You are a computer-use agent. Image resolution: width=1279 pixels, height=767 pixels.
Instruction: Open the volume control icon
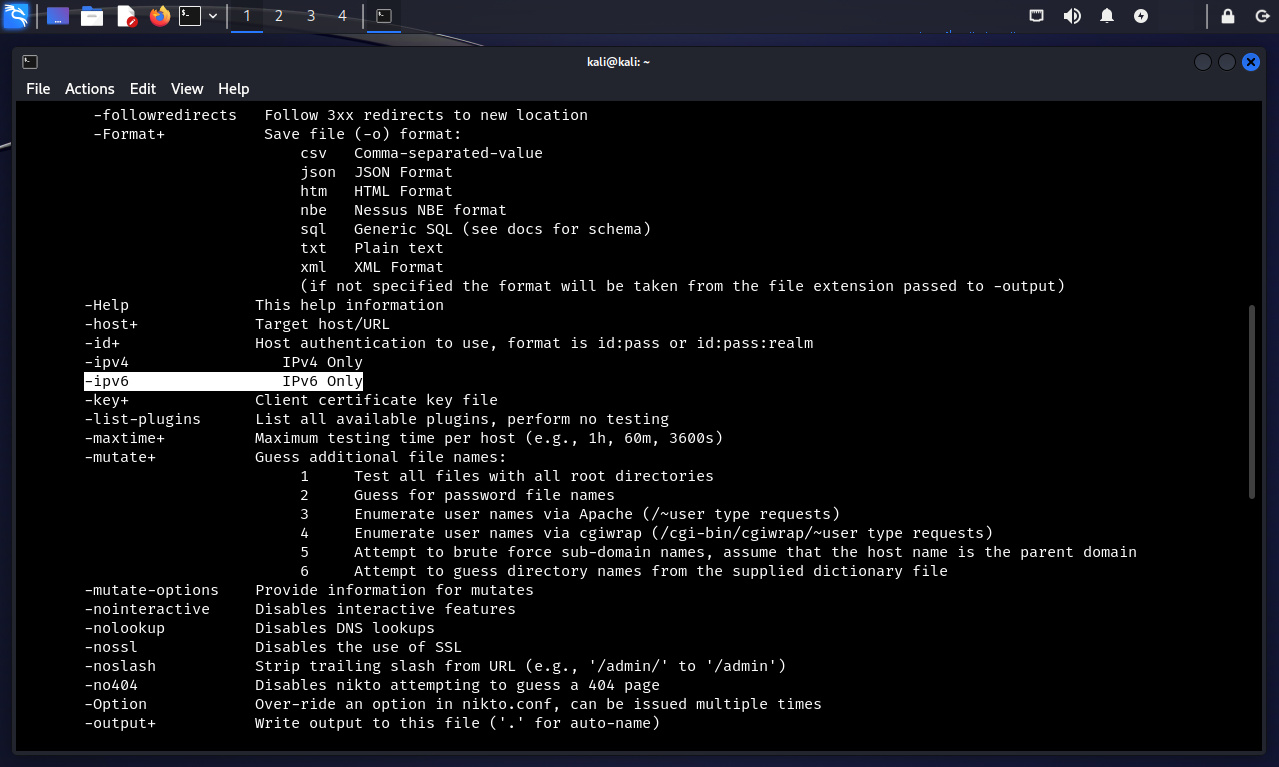coord(1072,16)
